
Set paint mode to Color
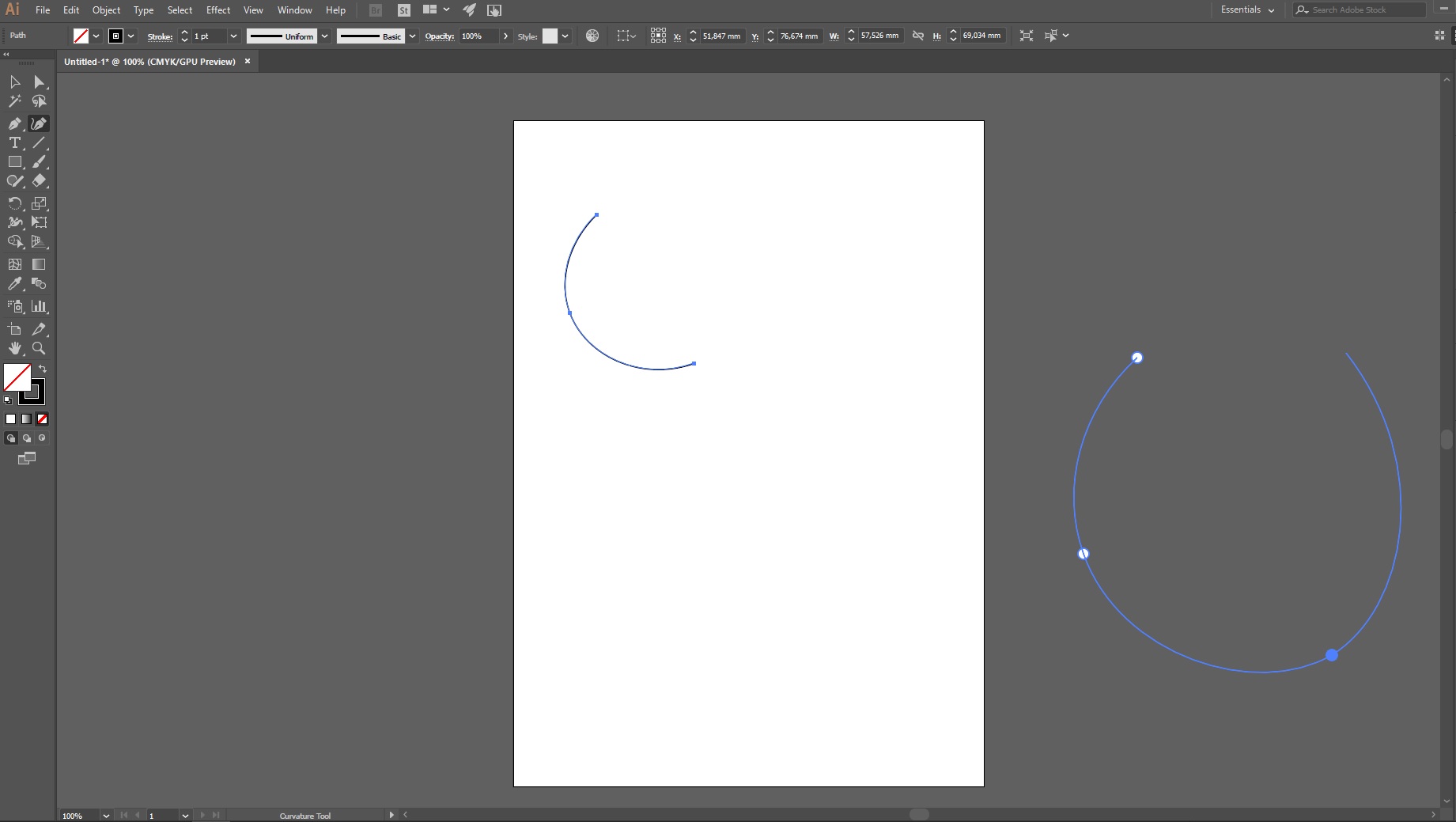pos(11,419)
